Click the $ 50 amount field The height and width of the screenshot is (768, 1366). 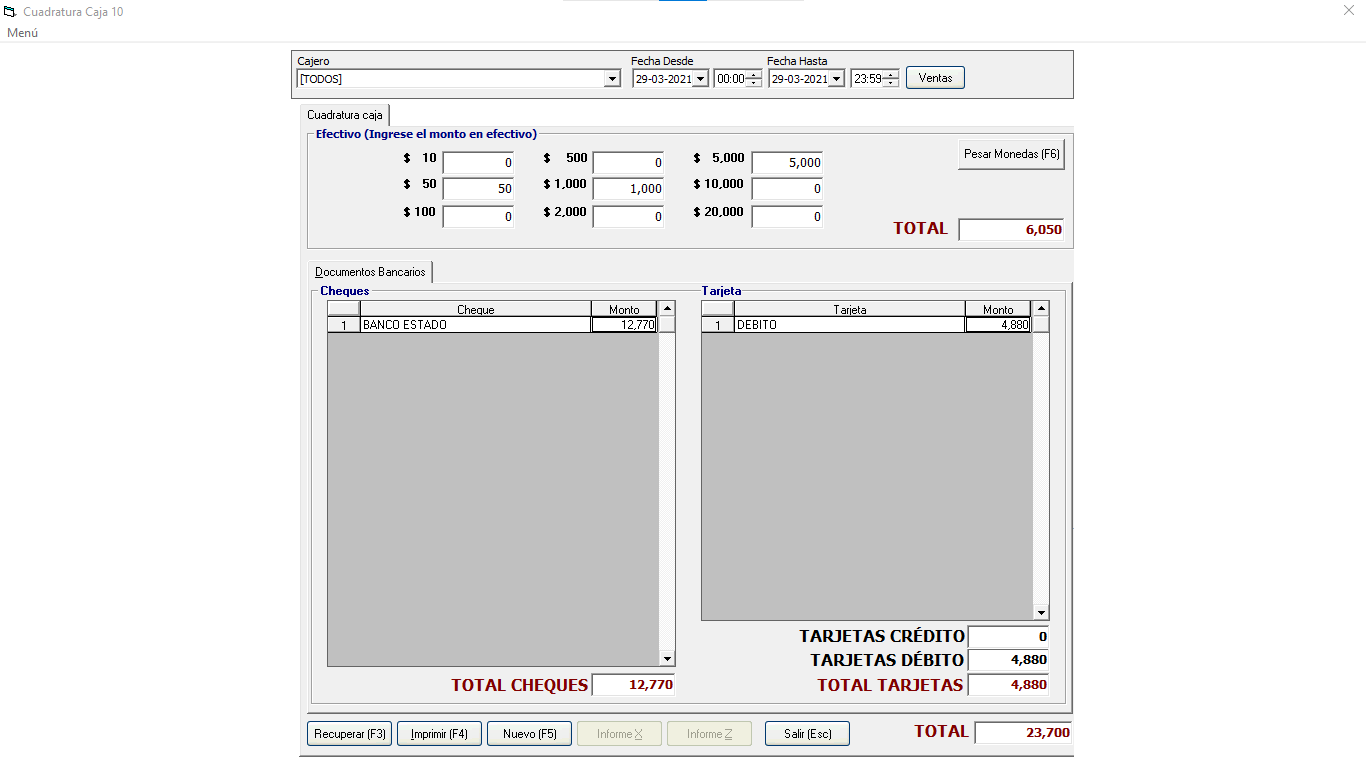pos(478,189)
